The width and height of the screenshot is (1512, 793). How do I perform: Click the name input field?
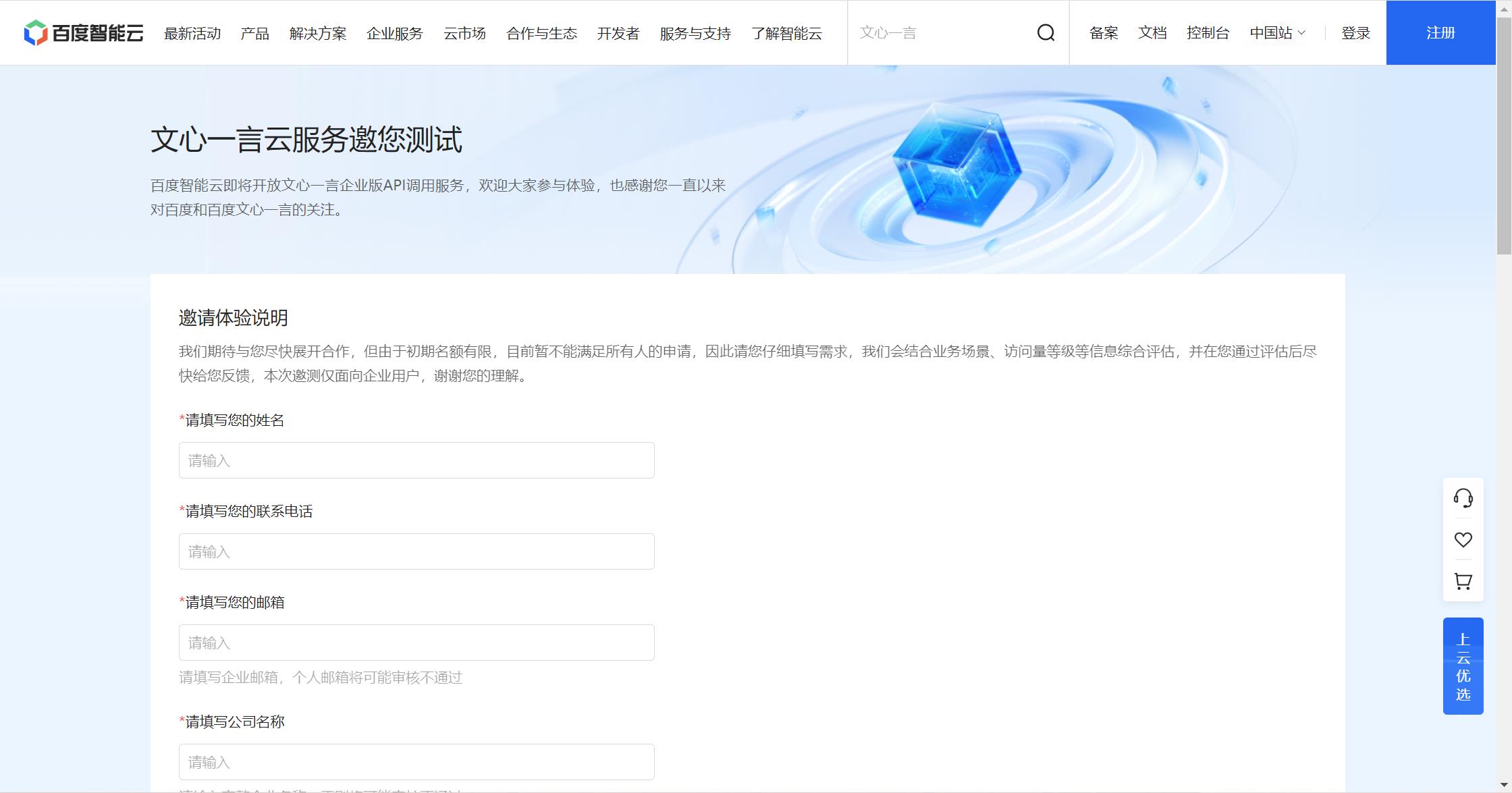pyautogui.click(x=416, y=460)
